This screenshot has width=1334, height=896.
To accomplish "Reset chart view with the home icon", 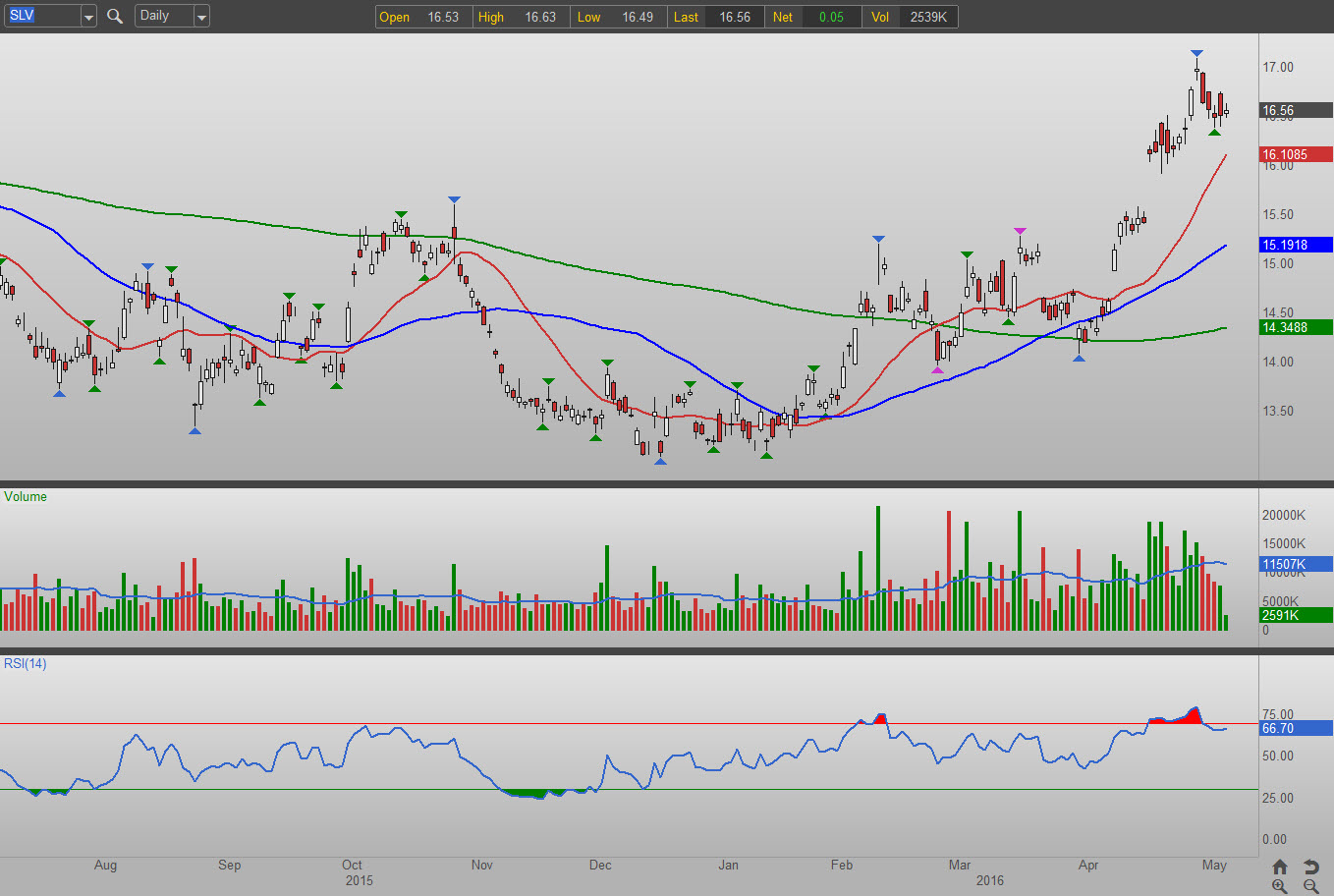I will point(1279,867).
